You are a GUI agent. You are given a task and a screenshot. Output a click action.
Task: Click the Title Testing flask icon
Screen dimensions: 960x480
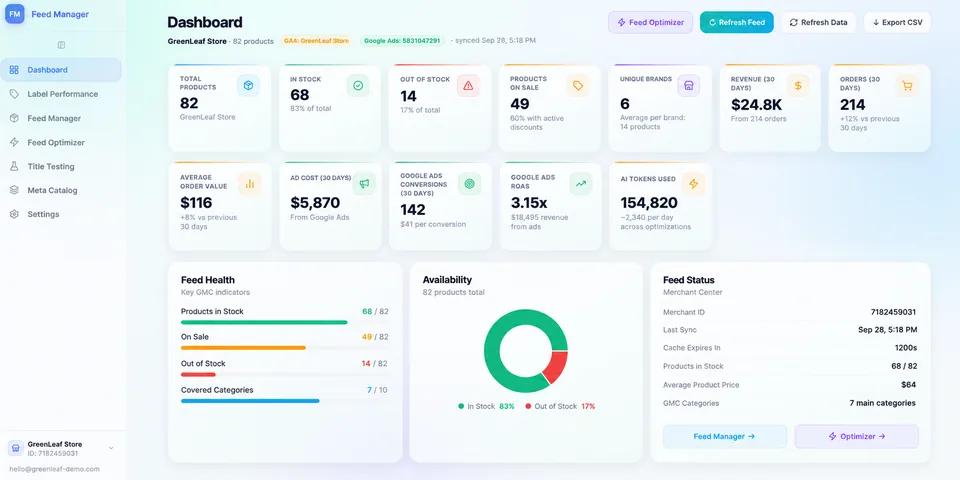tap(14, 166)
